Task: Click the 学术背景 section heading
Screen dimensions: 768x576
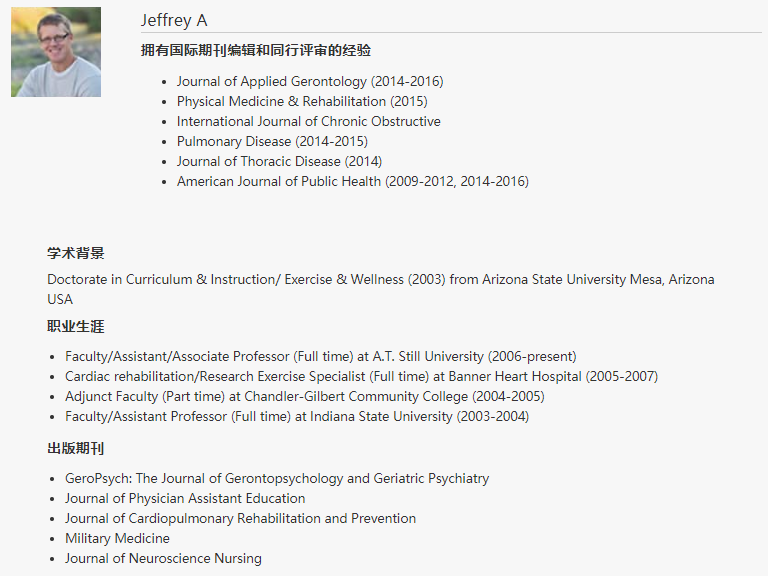Action: point(76,253)
